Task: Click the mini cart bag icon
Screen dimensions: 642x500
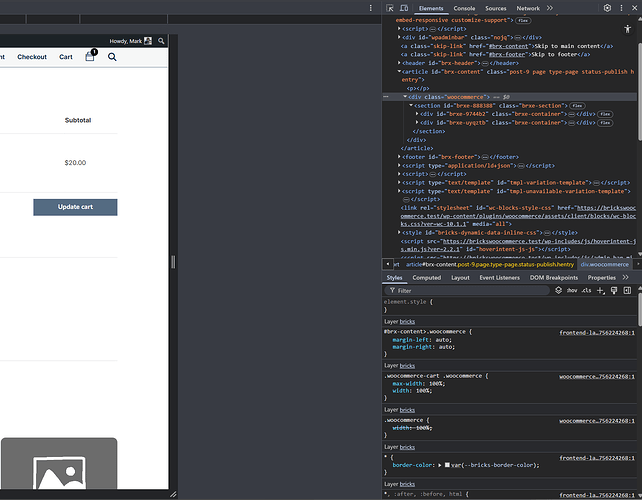Action: click(90, 57)
